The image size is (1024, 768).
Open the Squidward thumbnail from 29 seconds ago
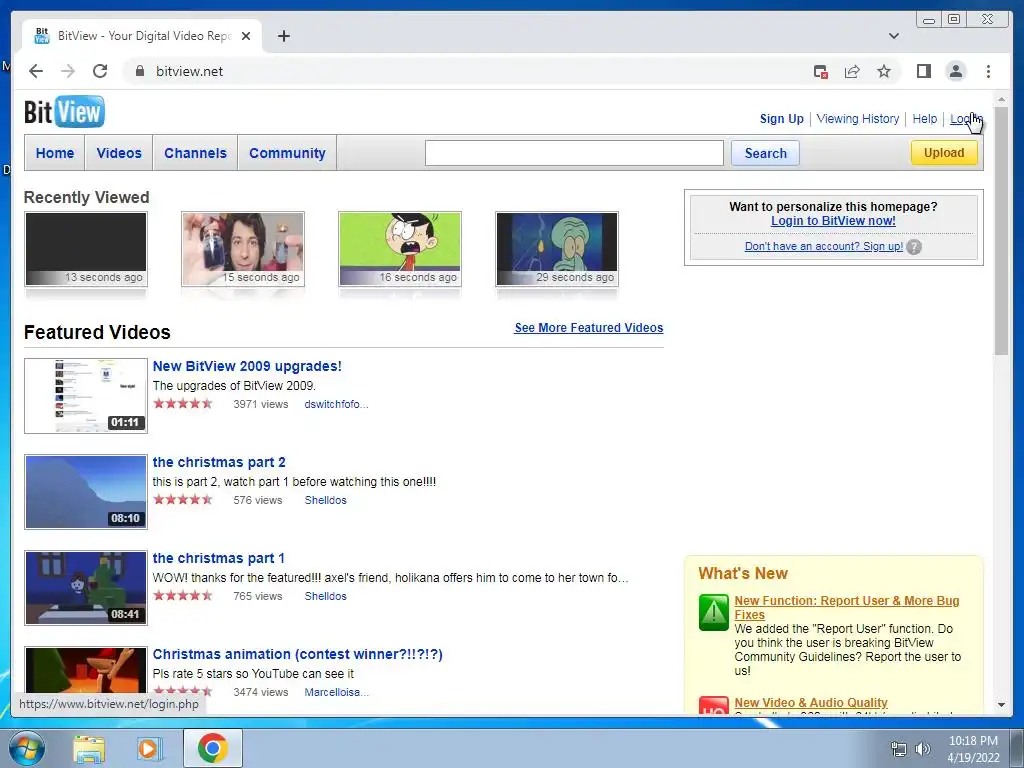[x=556, y=249]
